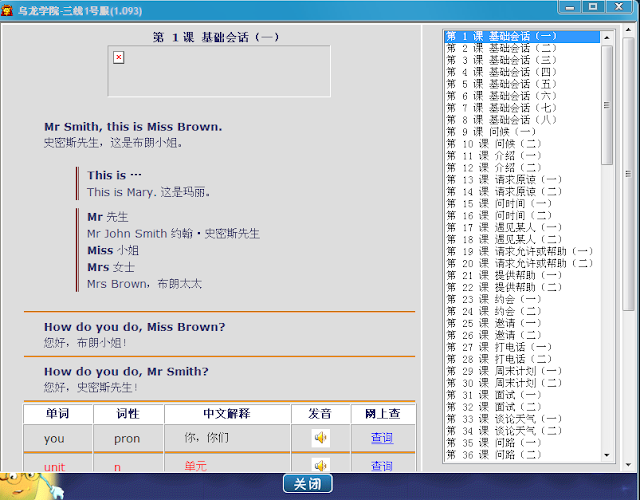640x500 pixels.
Task: Select lesson 第 4 课 基础会话（四）
Action: tap(522, 72)
